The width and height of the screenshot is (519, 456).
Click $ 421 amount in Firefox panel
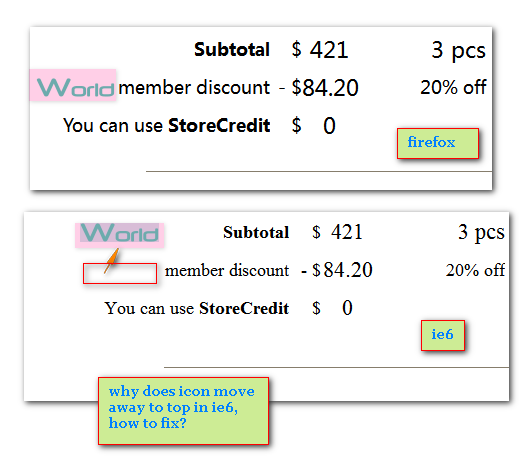[x=320, y=50]
